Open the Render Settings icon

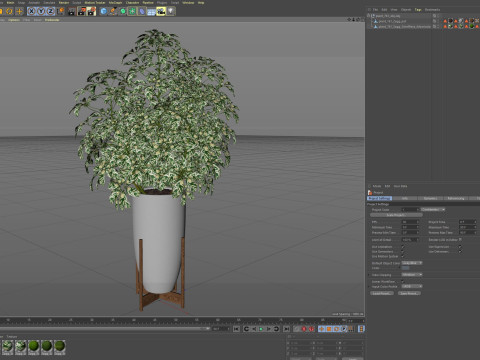pyautogui.click(x=91, y=11)
